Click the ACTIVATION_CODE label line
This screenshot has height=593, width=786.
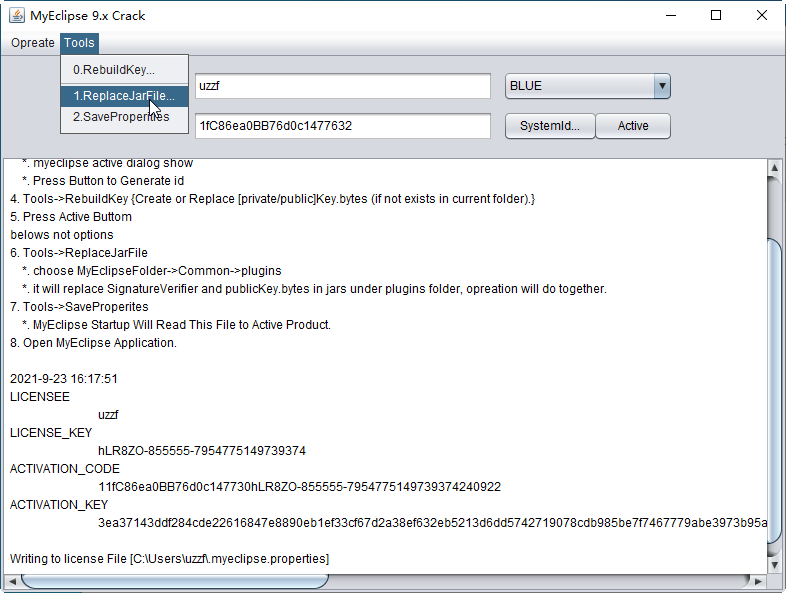click(x=65, y=469)
